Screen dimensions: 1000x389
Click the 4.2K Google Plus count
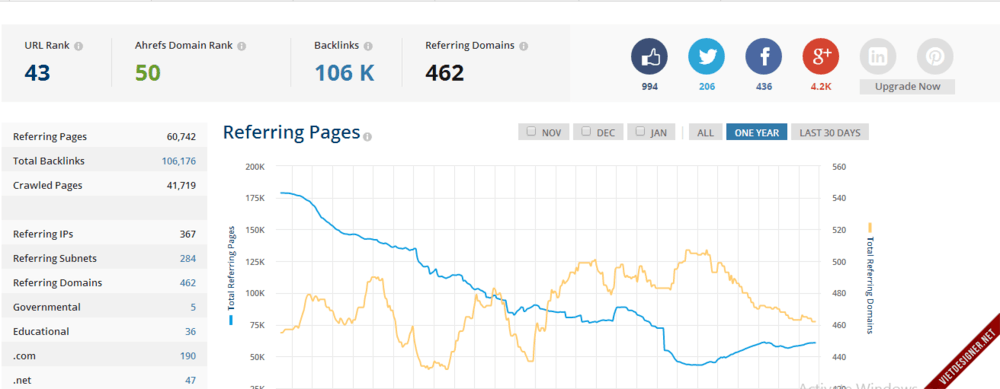(x=821, y=87)
